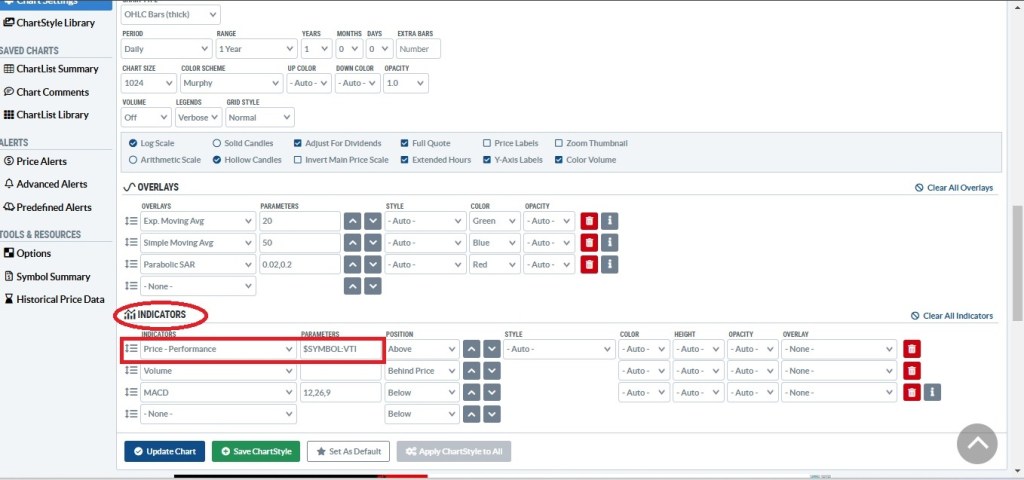1024x480 pixels.
Task: Move Simple Moving Avg overlay up
Action: pos(352,243)
